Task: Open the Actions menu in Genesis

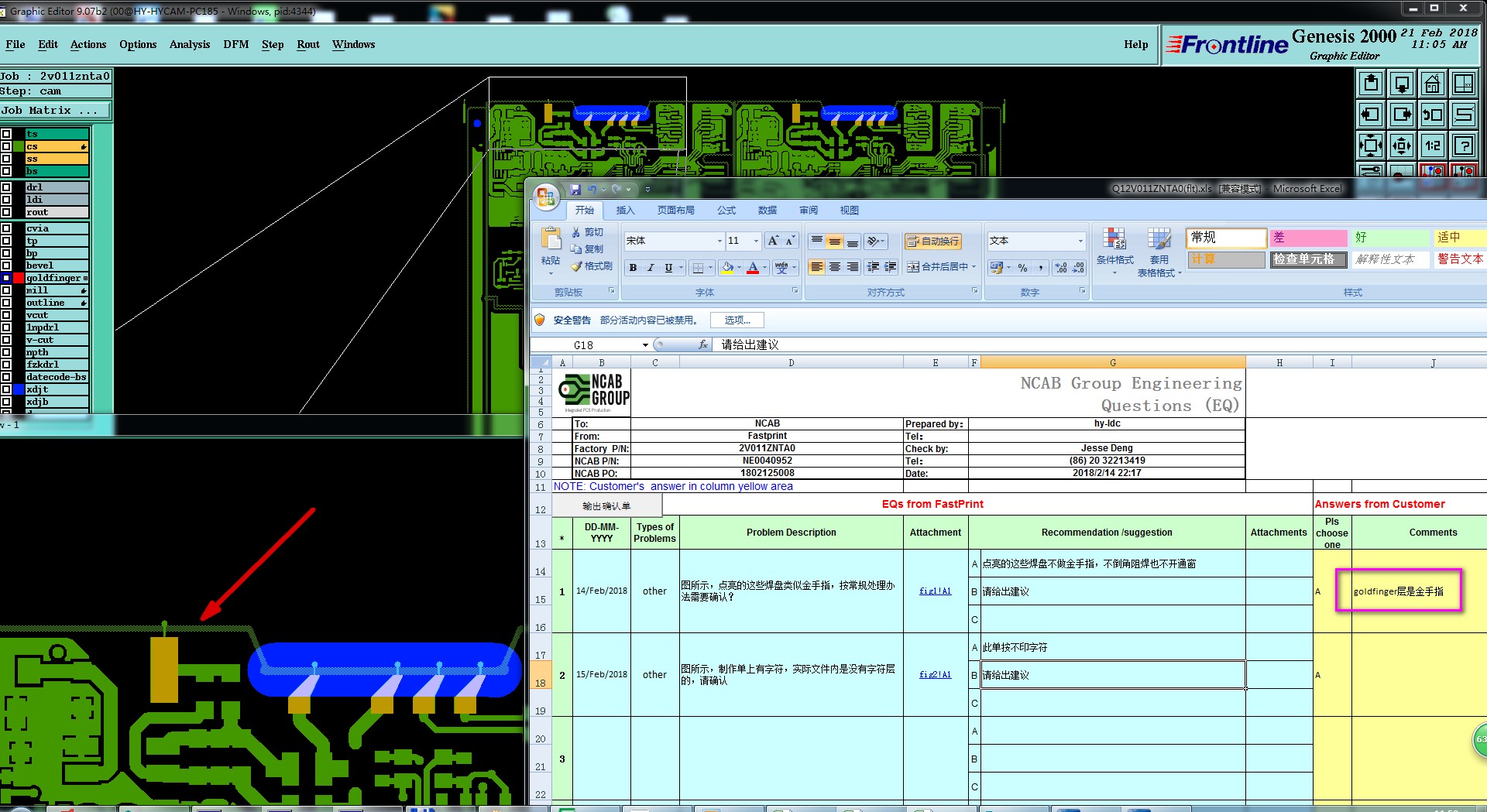Action: pos(88,44)
